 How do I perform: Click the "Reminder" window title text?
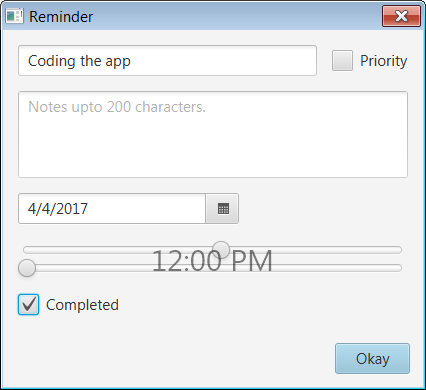(61, 17)
